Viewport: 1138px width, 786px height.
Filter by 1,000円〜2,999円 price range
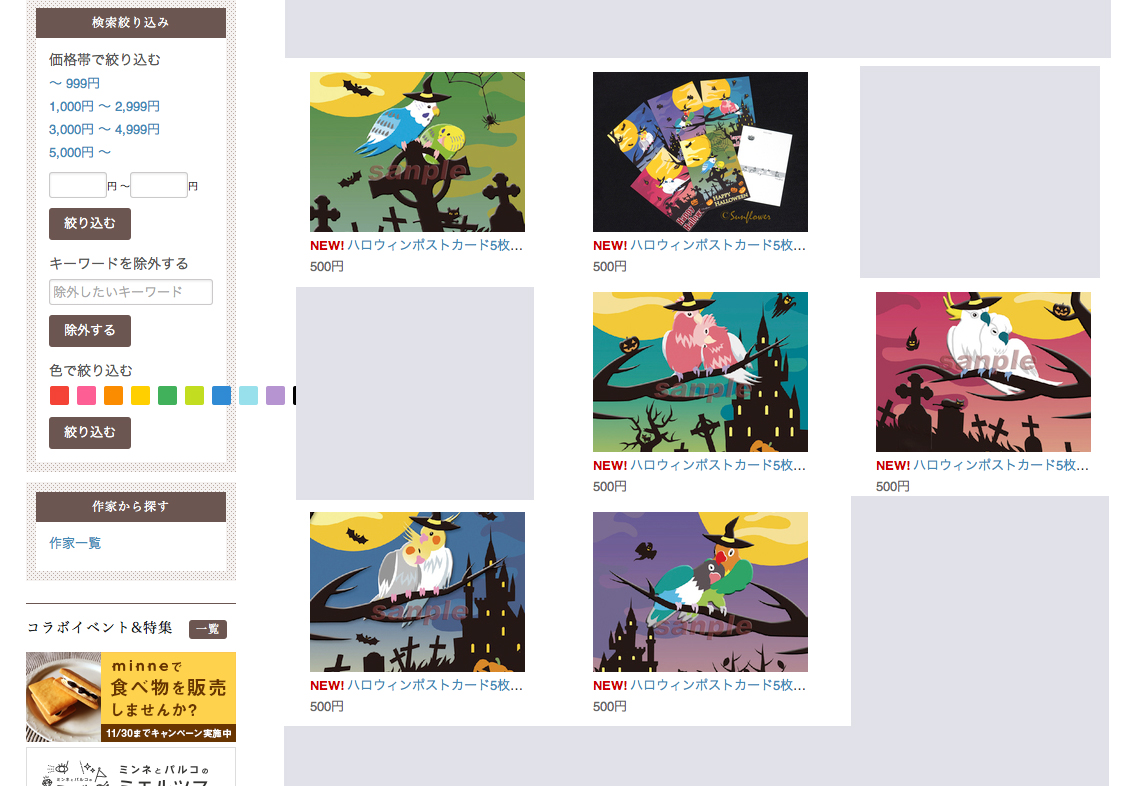[104, 107]
